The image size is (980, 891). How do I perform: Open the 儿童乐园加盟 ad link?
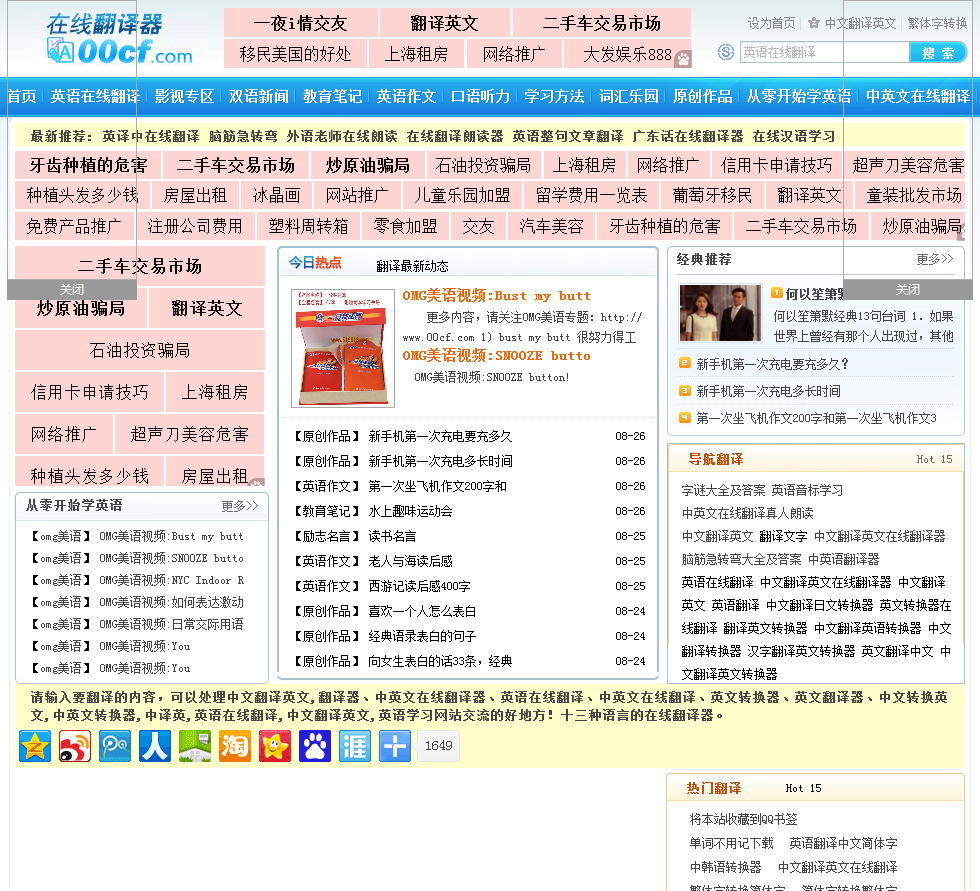pyautogui.click(x=462, y=196)
